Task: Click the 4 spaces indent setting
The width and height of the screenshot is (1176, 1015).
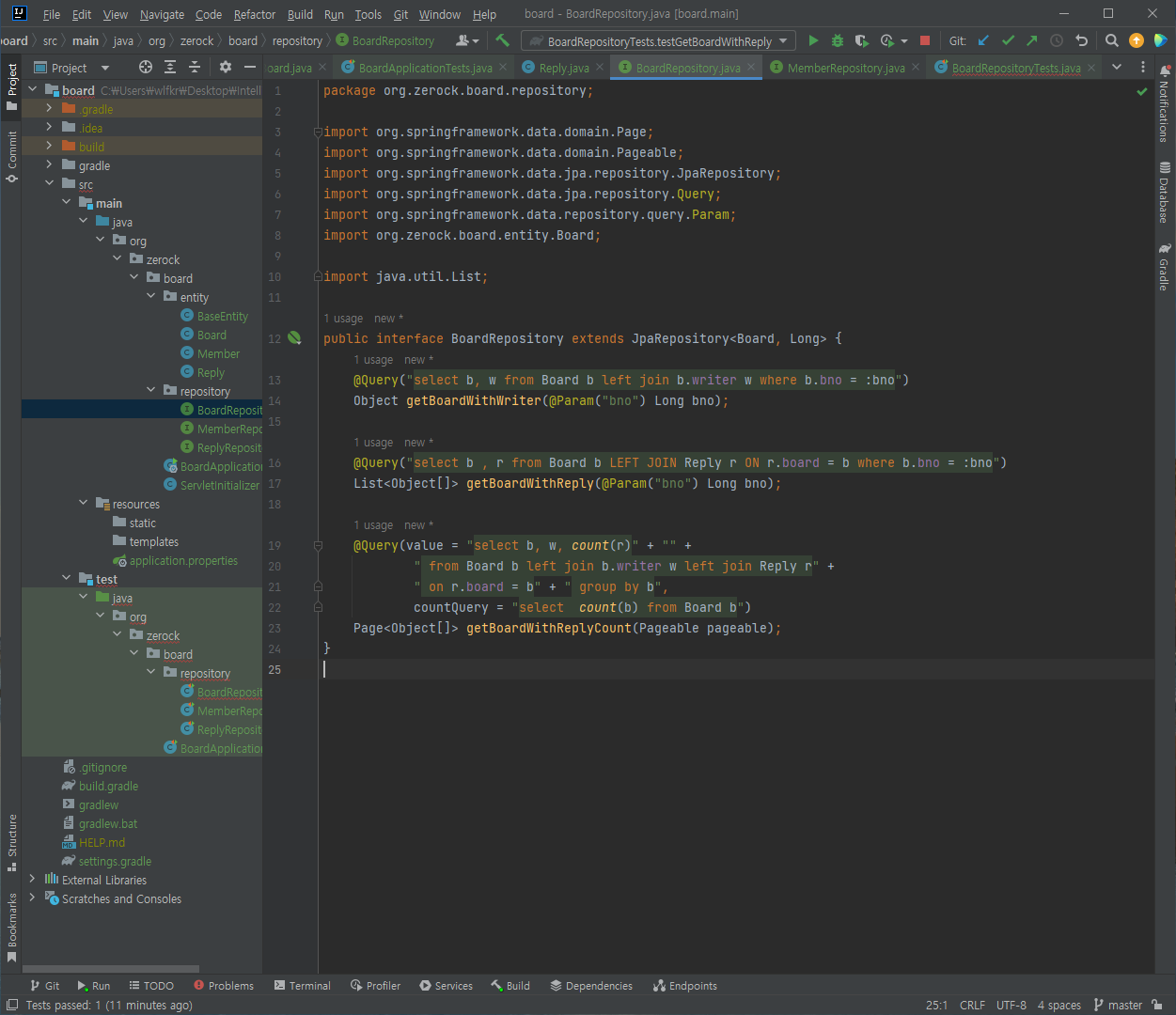Action: [1058, 1005]
